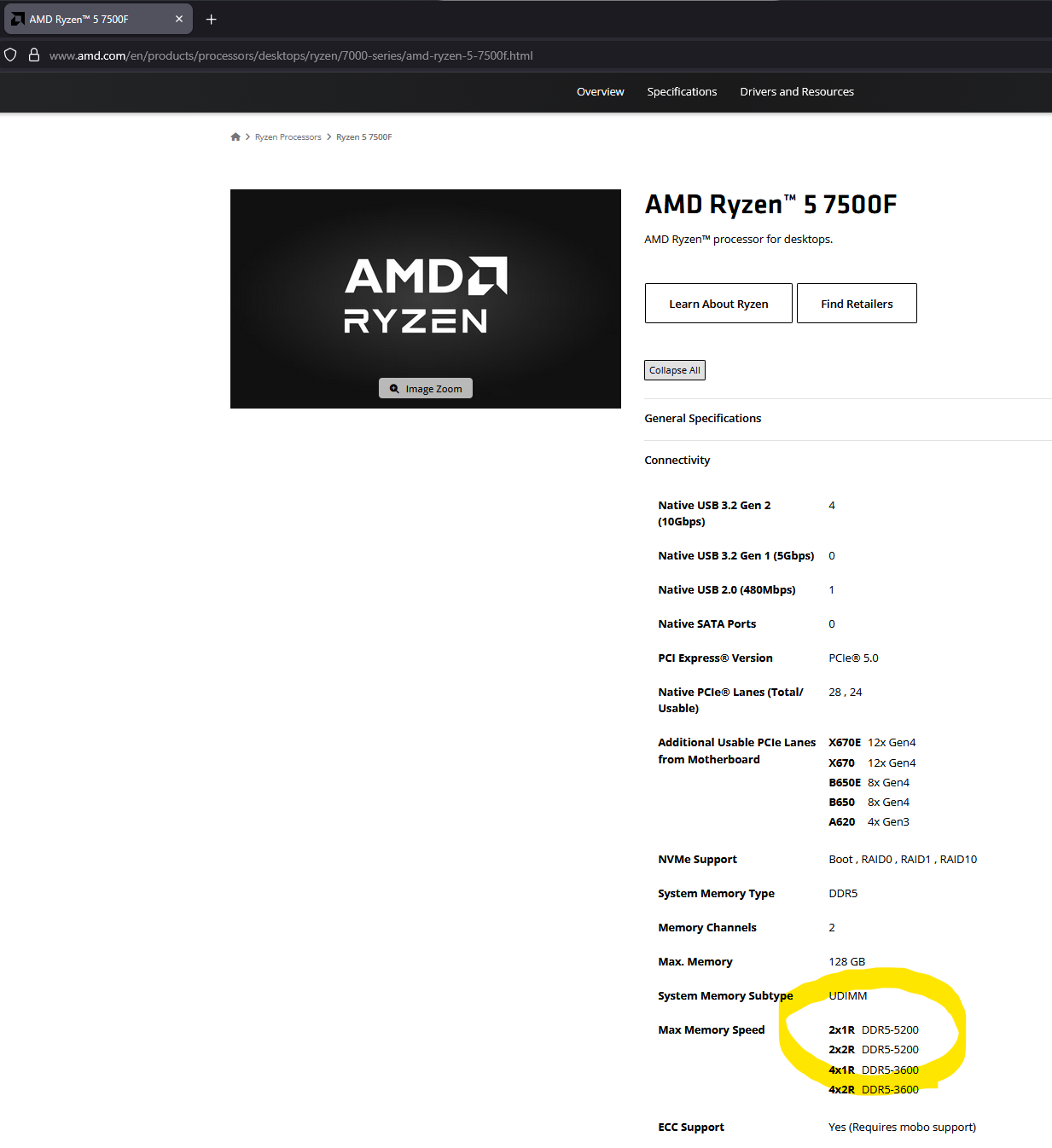Image resolution: width=1052 pixels, height=1148 pixels.
Task: Click the PCIe® 5.0 value
Action: tap(853, 658)
